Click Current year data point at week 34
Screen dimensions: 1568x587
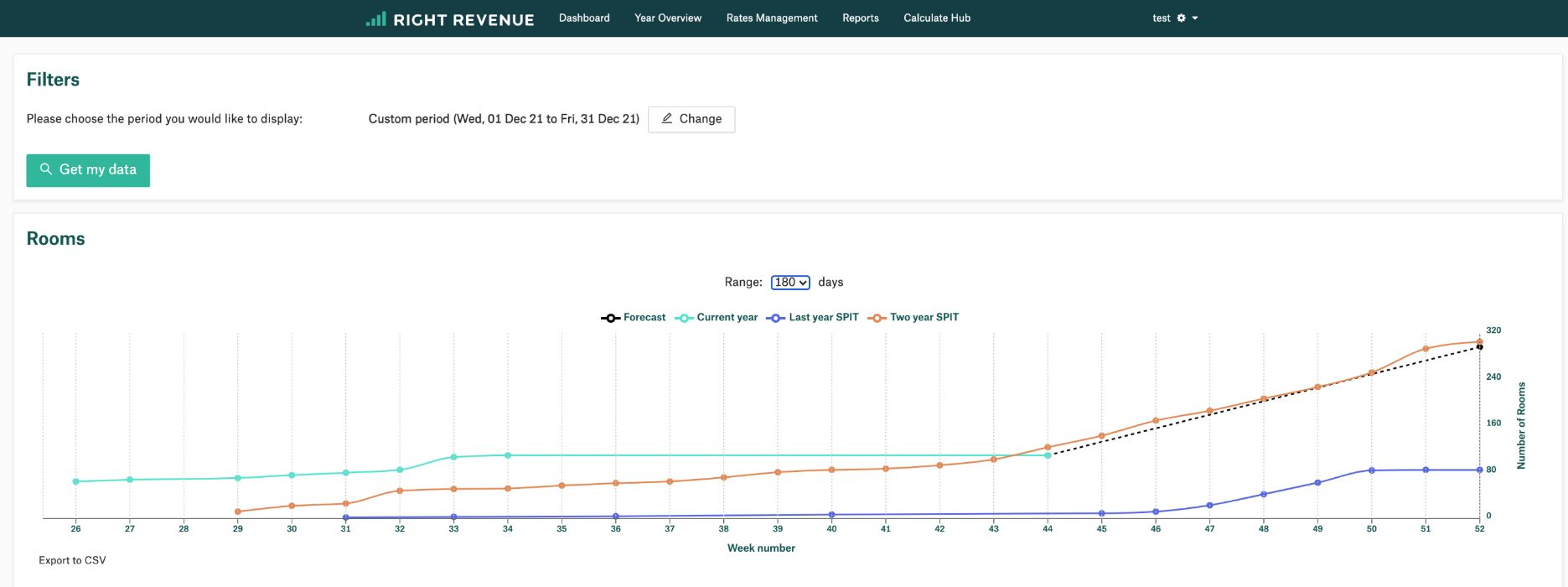pos(508,455)
